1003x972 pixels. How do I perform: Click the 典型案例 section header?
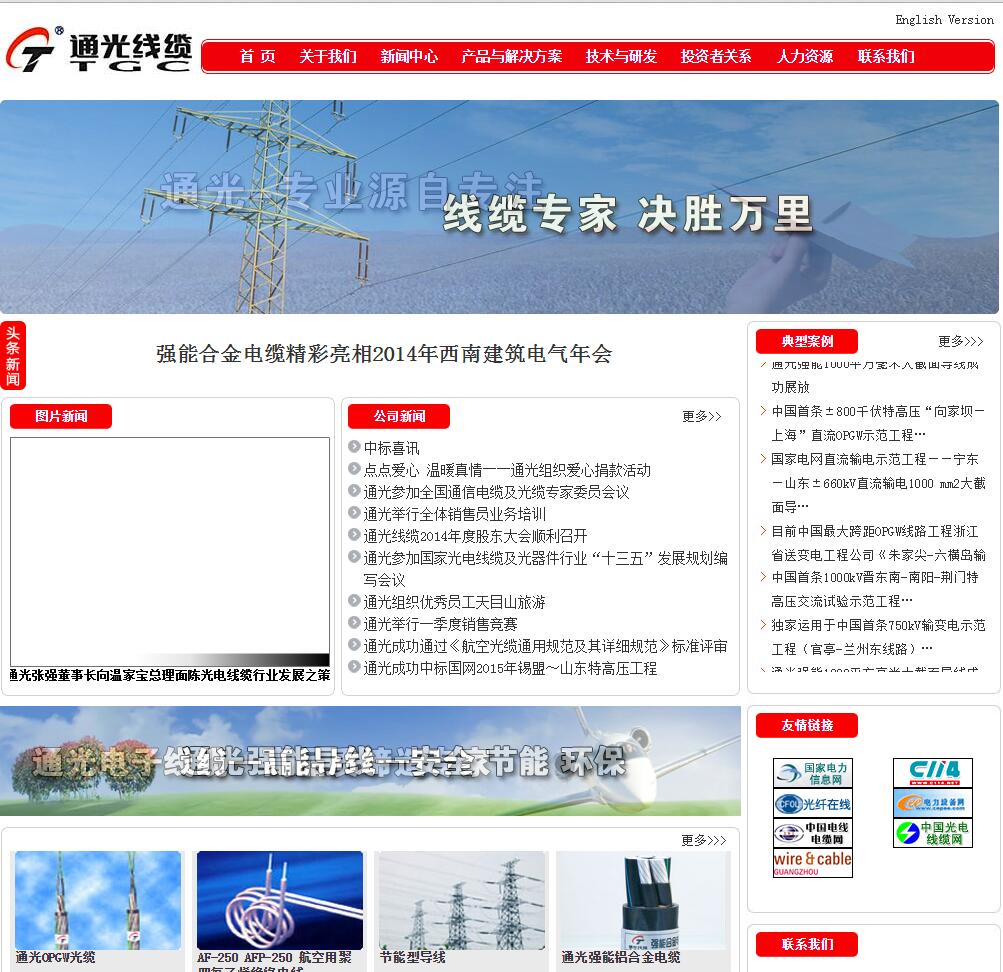tap(807, 341)
